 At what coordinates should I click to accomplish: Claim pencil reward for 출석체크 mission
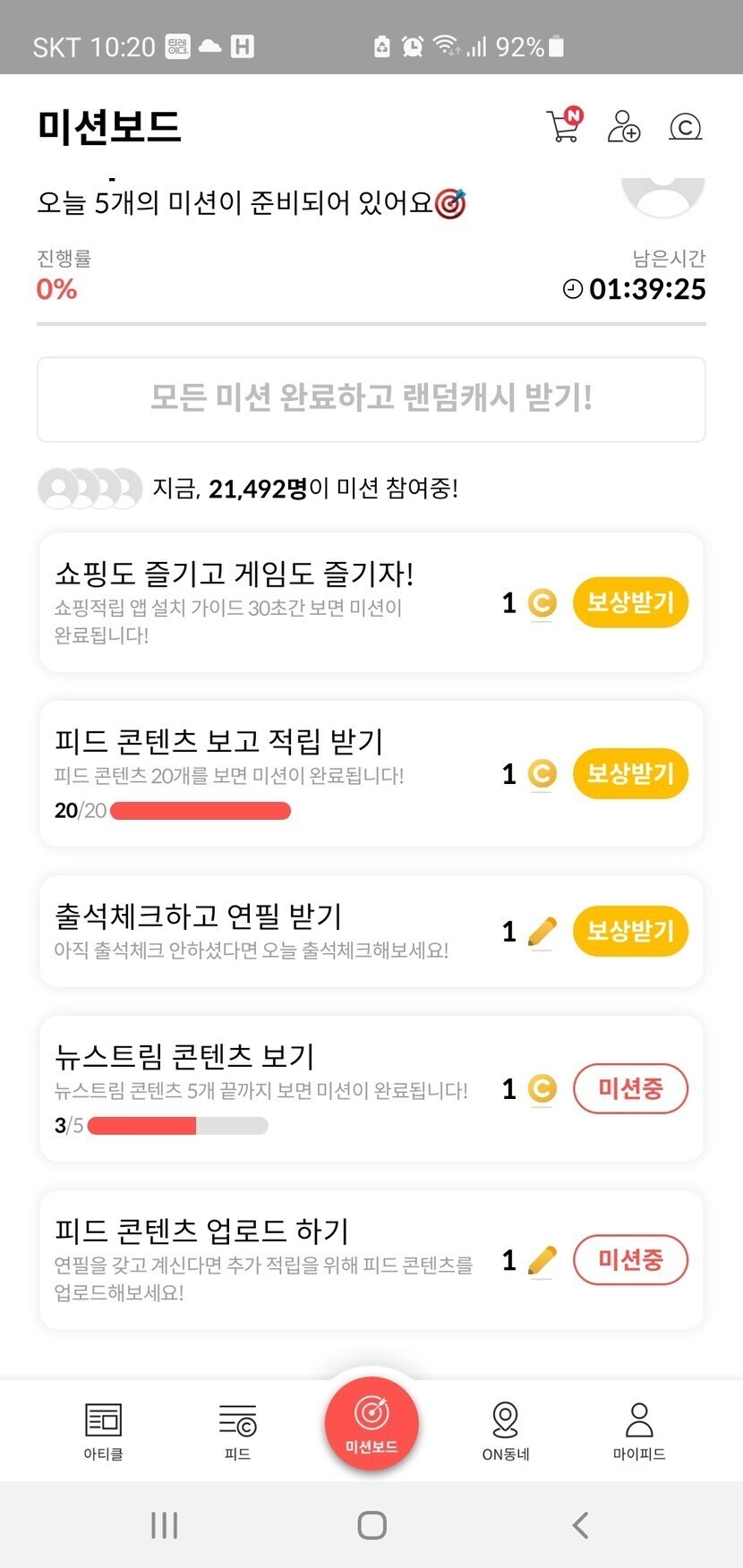(630, 931)
